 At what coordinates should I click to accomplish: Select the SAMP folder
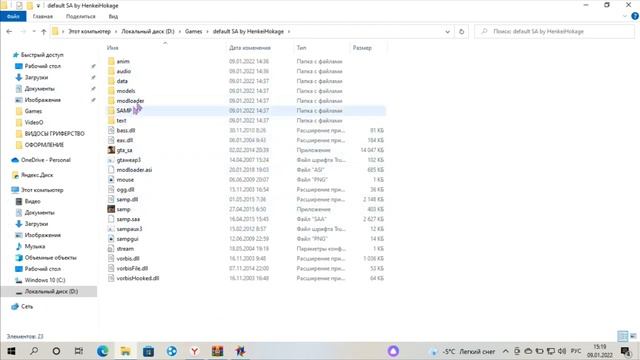click(x=124, y=111)
